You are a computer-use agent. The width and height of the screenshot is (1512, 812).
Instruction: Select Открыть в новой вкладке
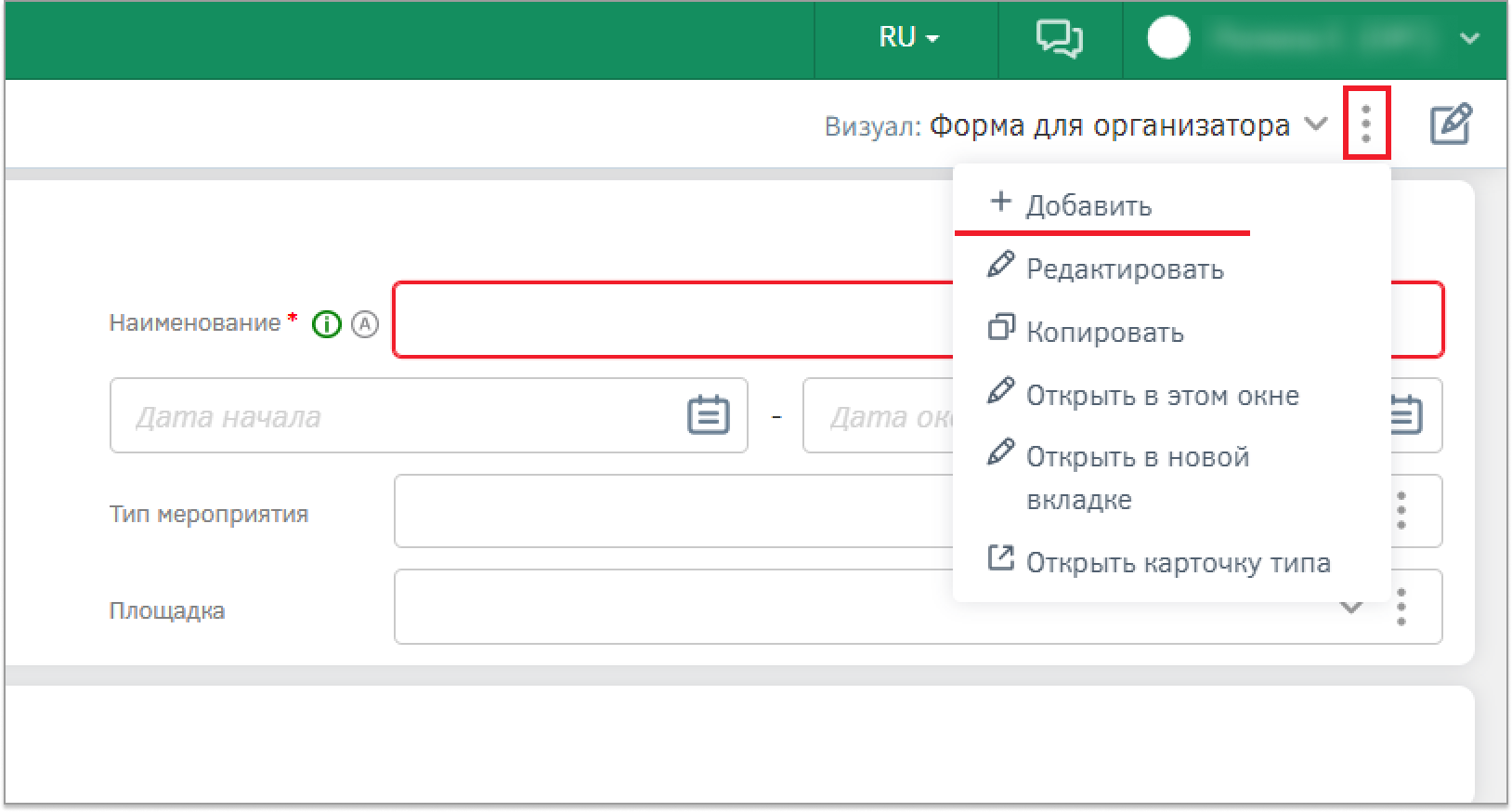pyautogui.click(x=1172, y=478)
